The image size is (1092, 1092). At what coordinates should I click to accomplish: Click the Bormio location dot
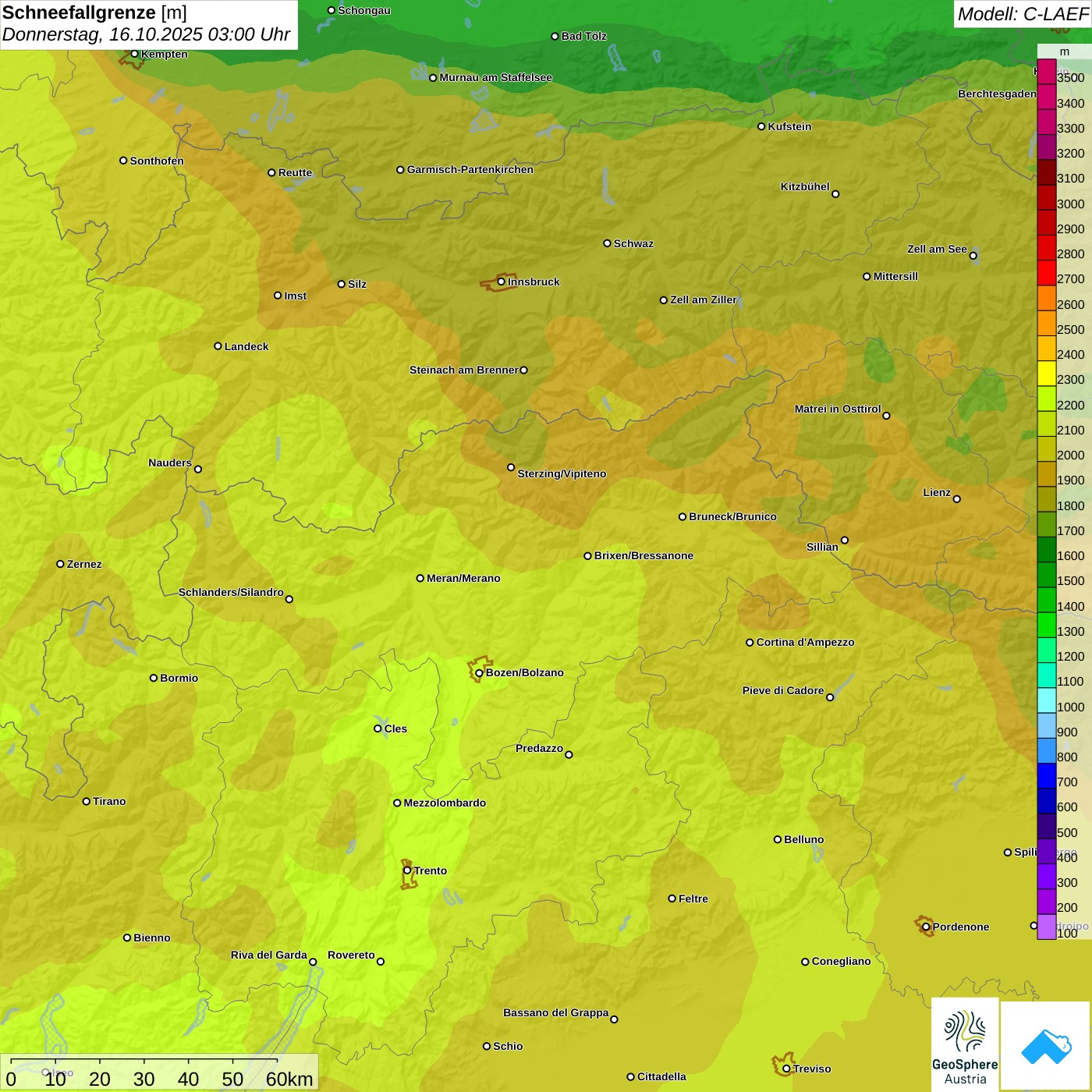(154, 678)
